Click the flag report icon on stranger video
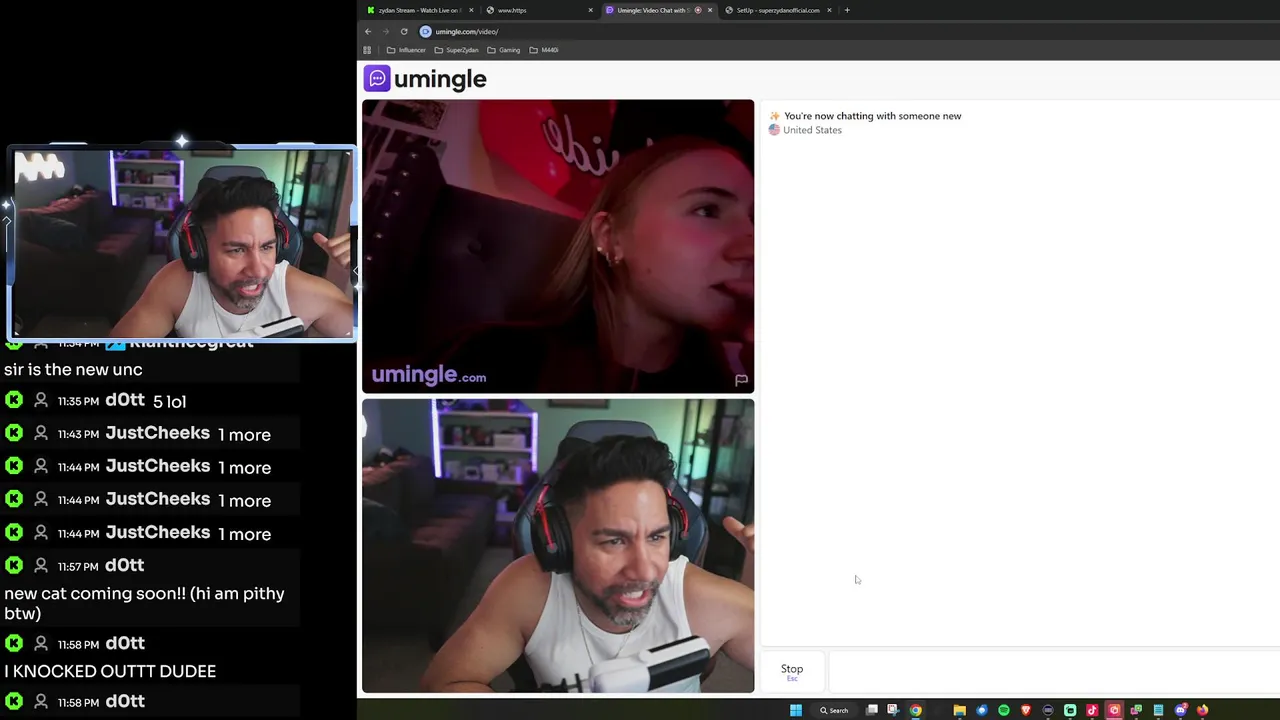This screenshot has height=720, width=1280. (x=741, y=380)
